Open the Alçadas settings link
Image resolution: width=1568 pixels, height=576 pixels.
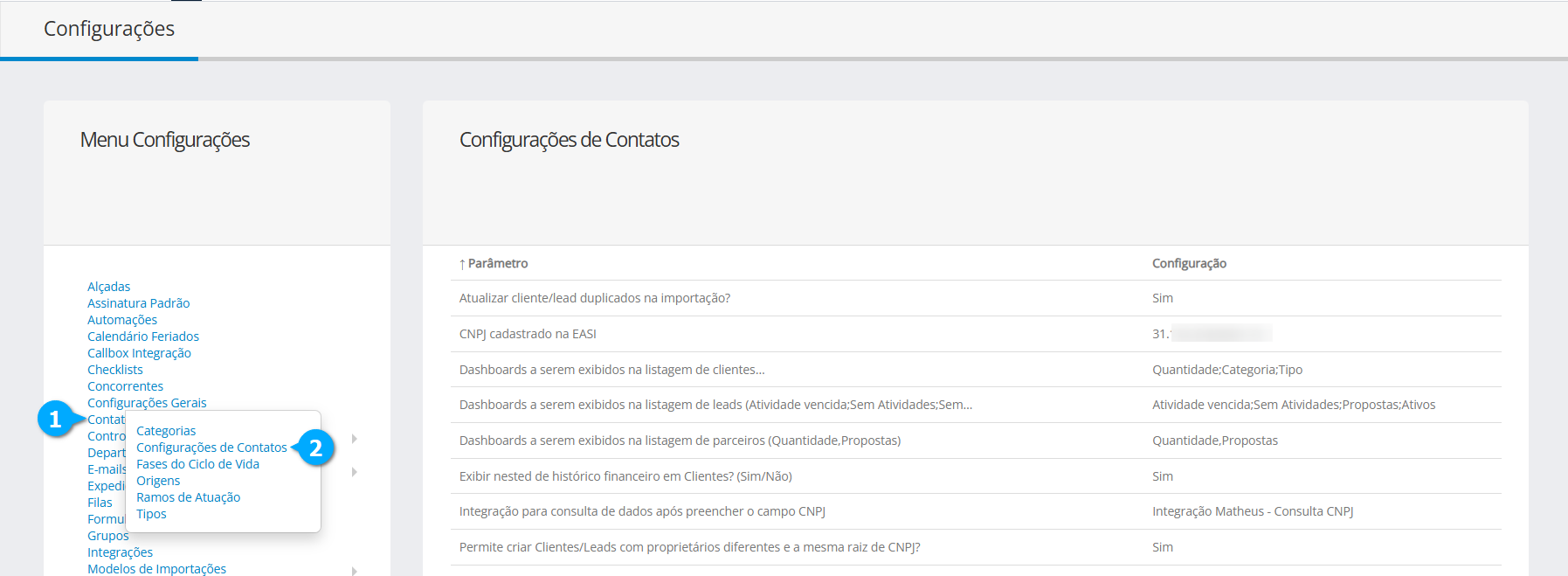tap(108, 287)
